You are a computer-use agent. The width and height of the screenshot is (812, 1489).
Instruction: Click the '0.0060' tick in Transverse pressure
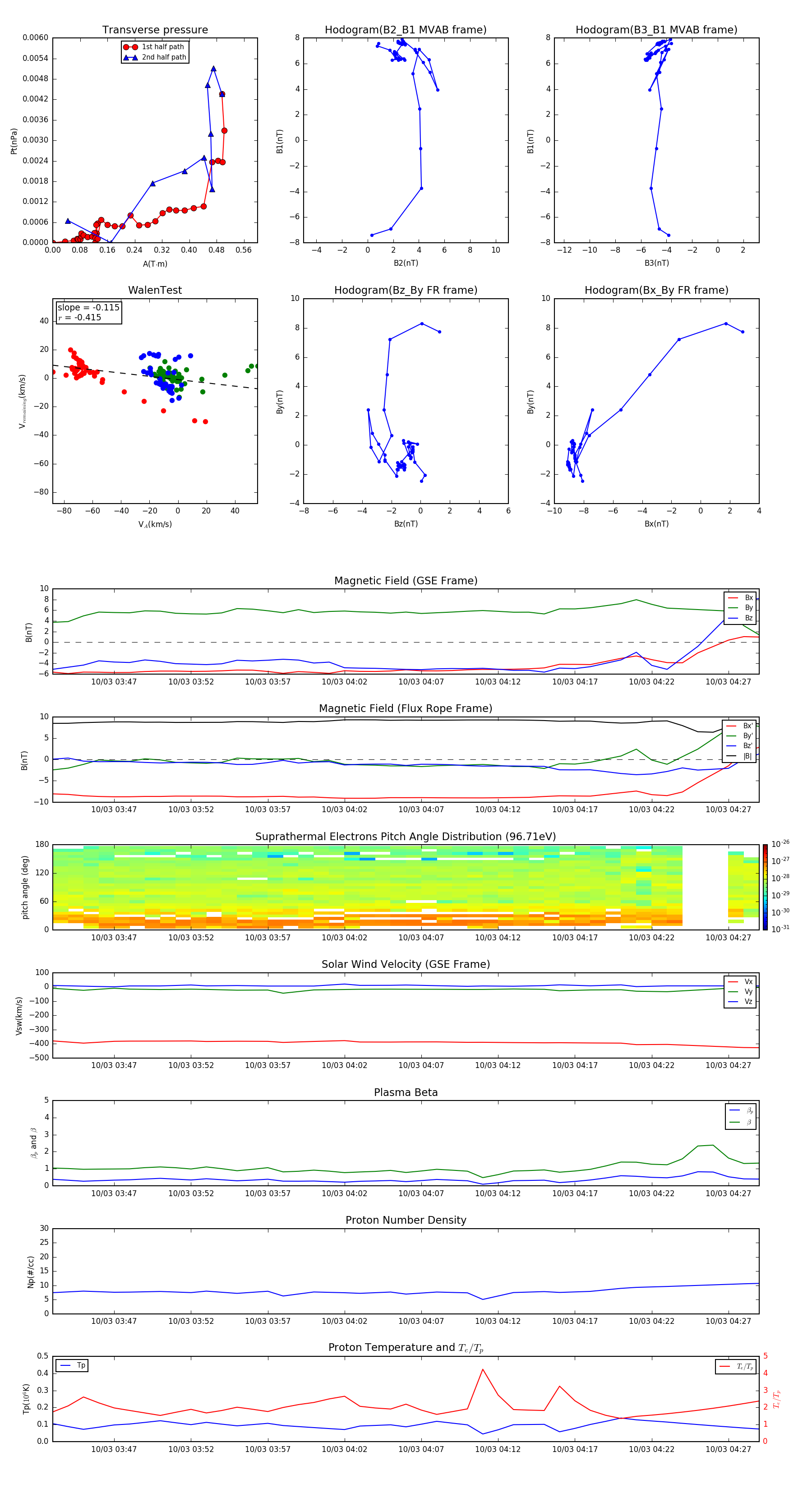(35, 37)
